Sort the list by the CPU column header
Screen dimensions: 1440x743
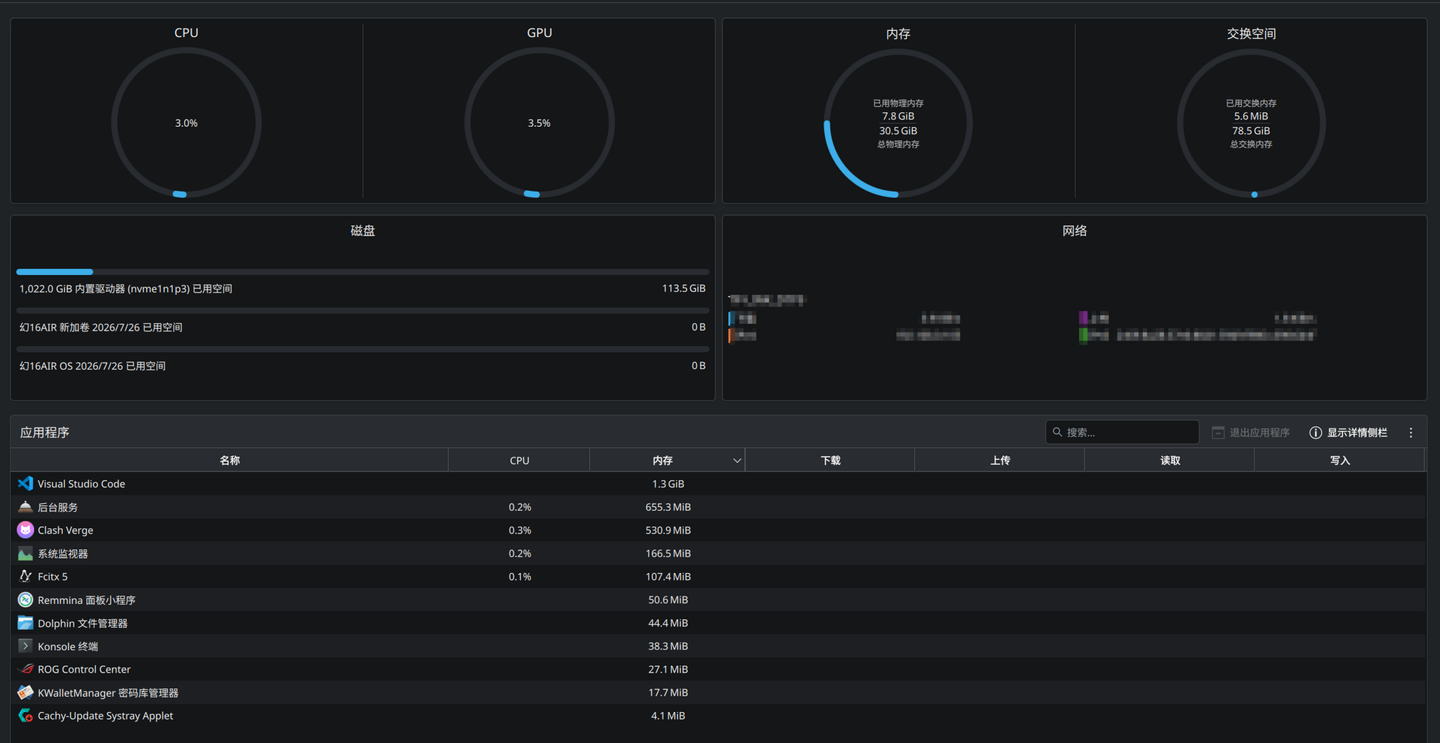(519, 460)
